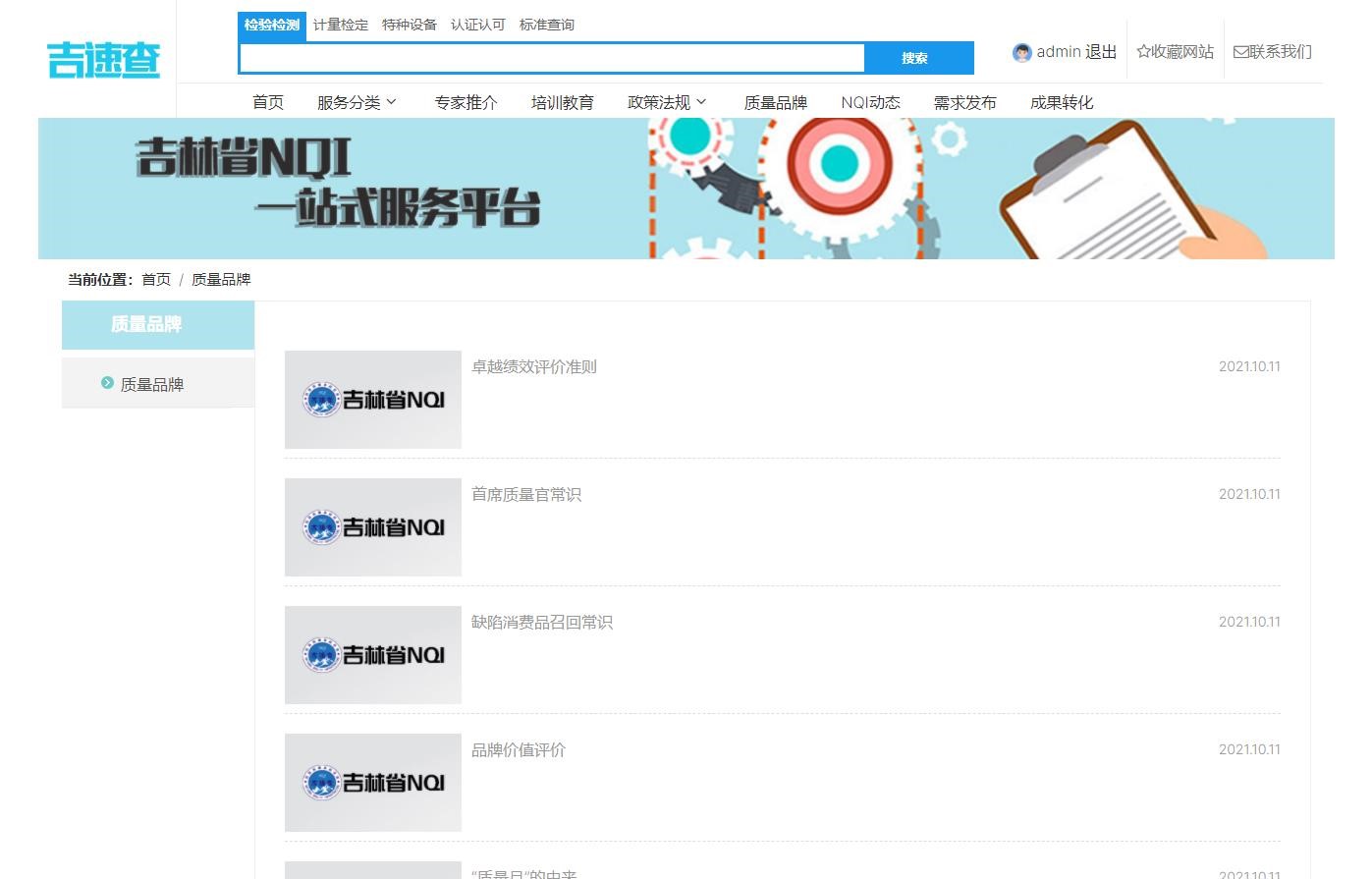Click the bullet icon beside sidebar 质量品牌
Image resolution: width=1372 pixels, height=879 pixels.
pyautogui.click(x=107, y=383)
